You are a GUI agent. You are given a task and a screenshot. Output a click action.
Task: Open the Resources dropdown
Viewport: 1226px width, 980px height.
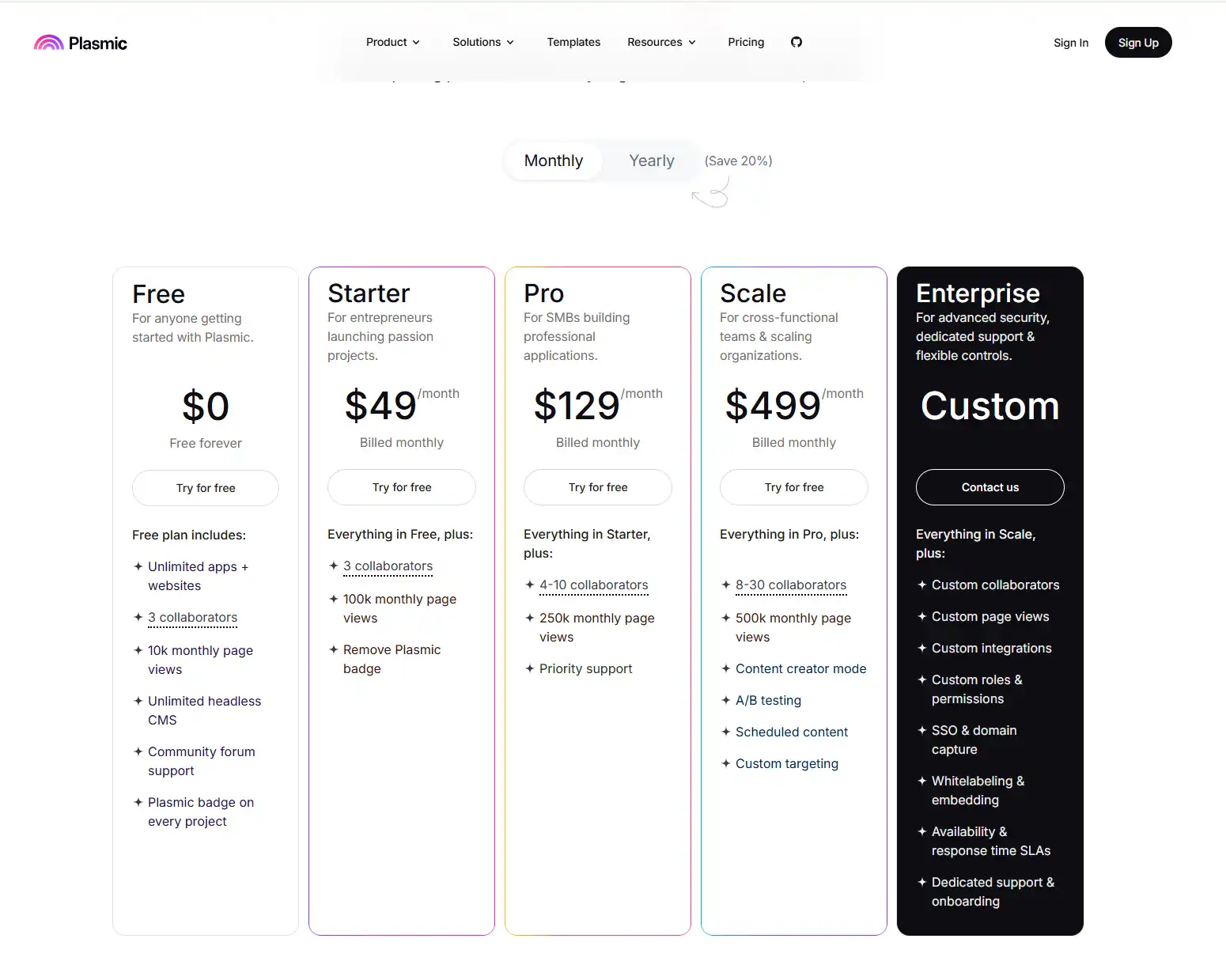click(660, 42)
